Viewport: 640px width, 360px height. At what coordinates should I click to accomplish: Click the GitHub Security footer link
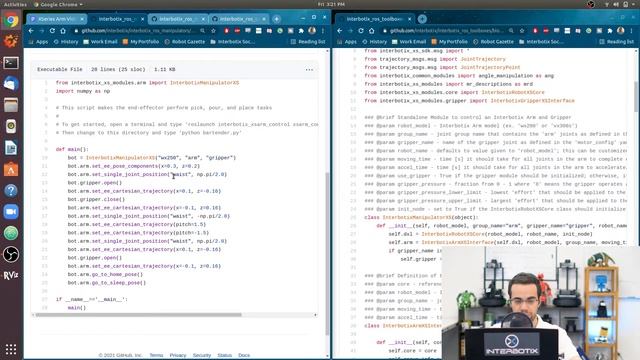[202, 356]
